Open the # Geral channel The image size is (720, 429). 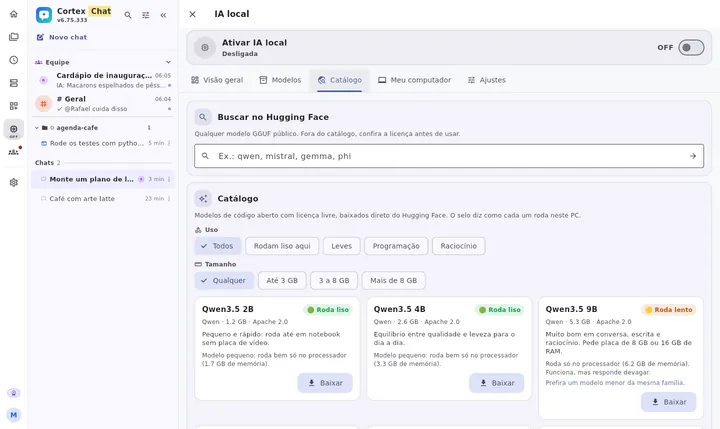tap(103, 103)
